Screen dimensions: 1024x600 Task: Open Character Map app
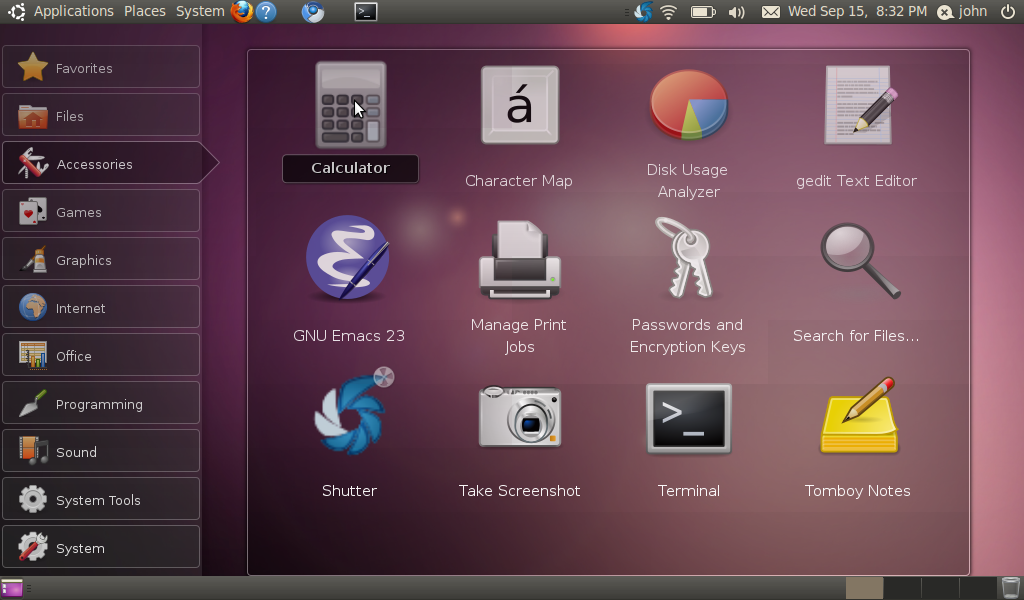tap(519, 106)
